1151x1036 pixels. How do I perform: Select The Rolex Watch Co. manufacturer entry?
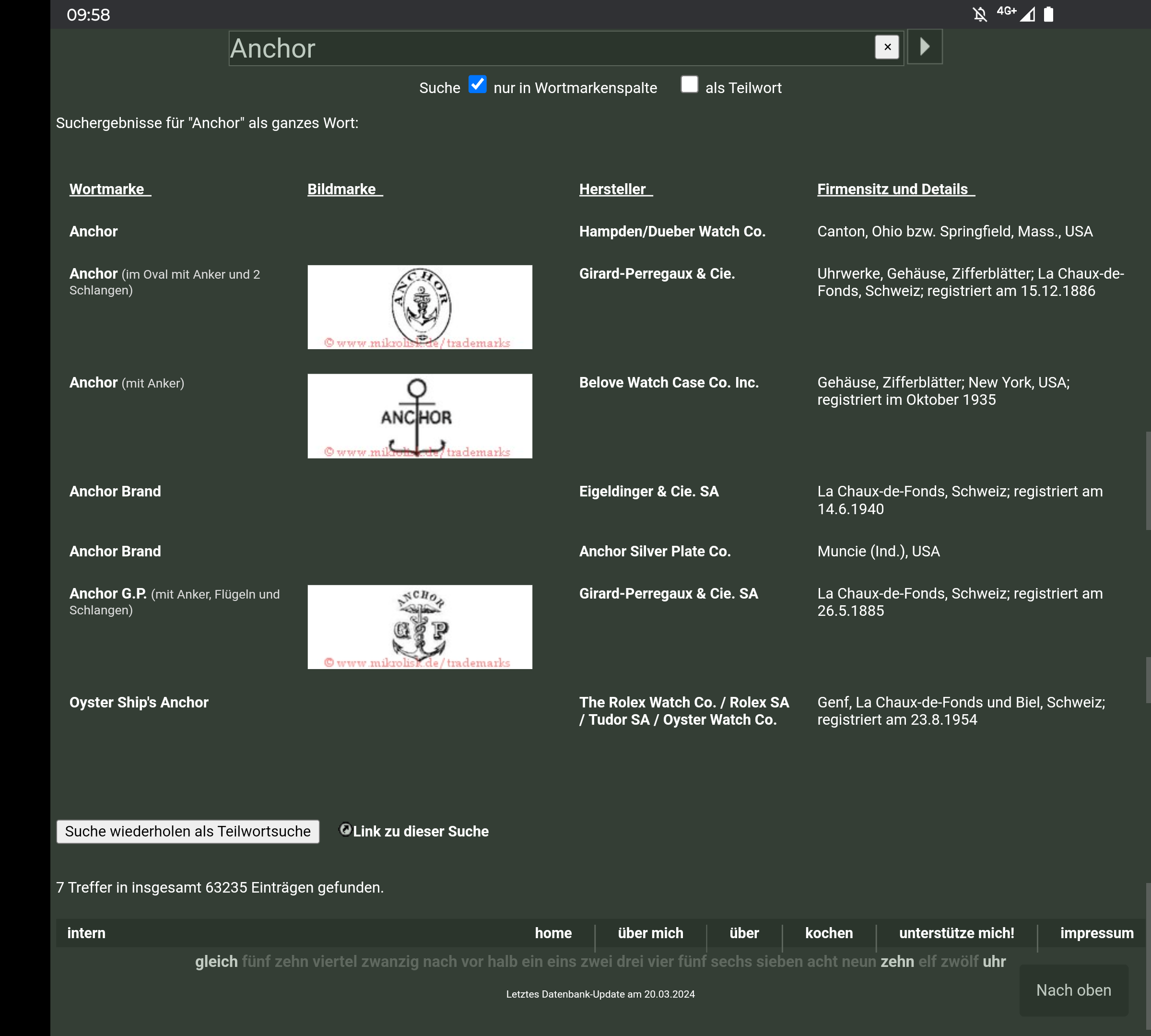[684, 711]
